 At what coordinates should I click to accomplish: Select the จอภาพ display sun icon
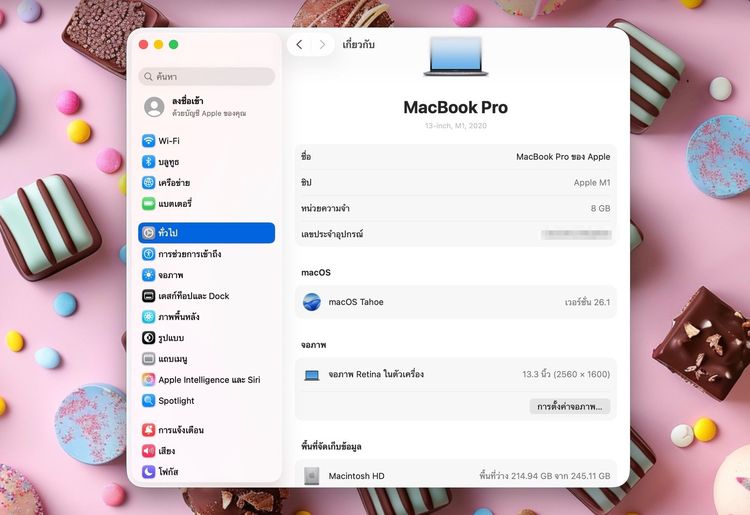tap(149, 275)
